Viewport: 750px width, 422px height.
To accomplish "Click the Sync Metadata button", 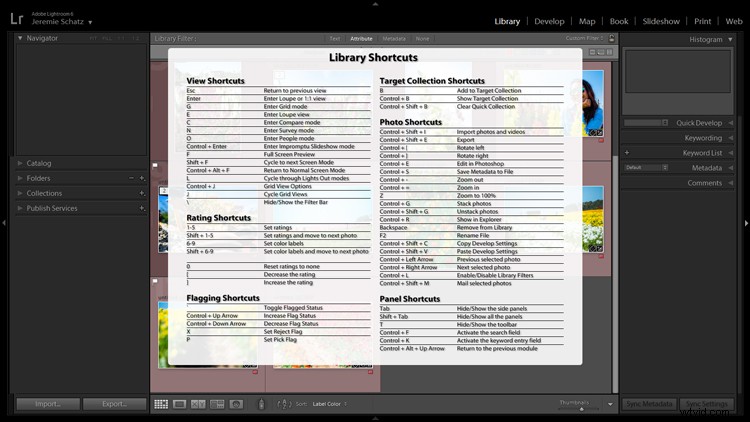I will pos(649,404).
